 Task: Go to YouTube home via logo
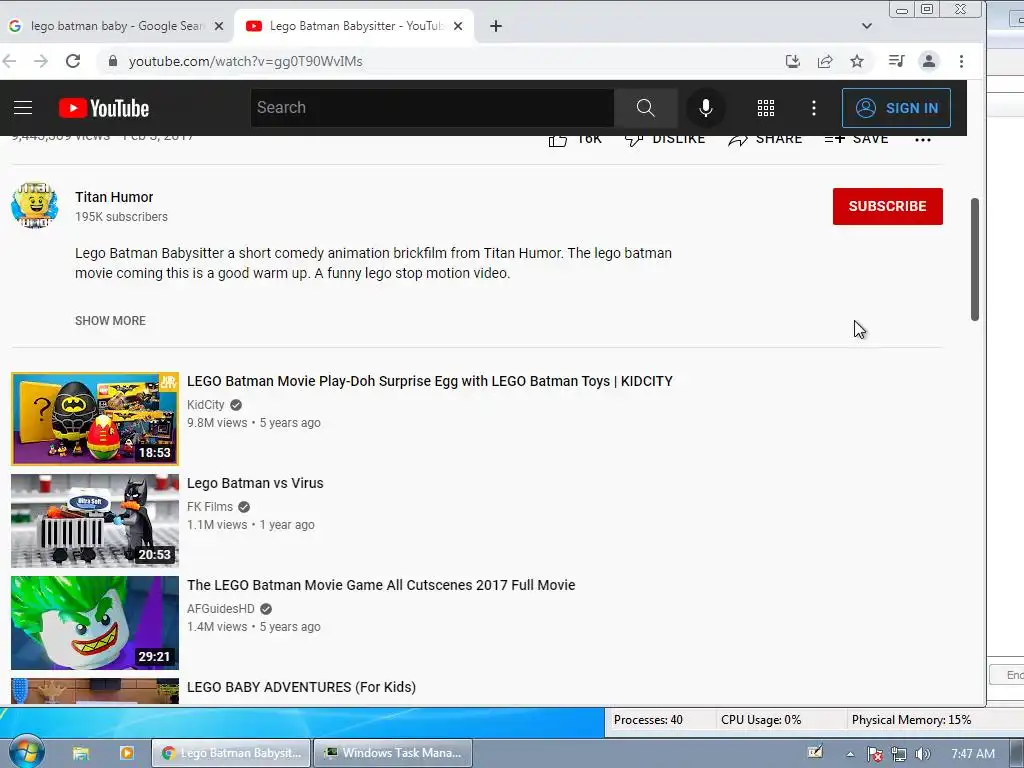104,108
